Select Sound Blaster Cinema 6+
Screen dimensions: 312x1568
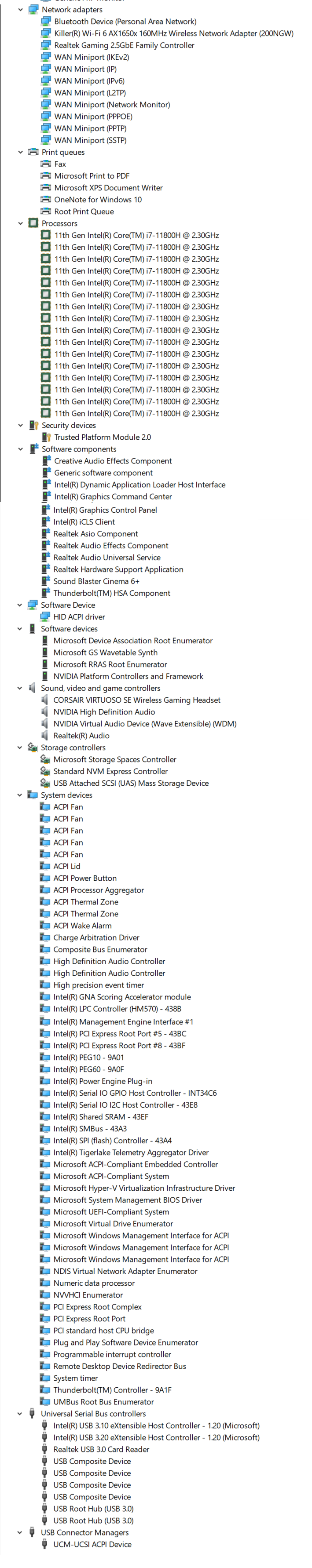(x=96, y=581)
